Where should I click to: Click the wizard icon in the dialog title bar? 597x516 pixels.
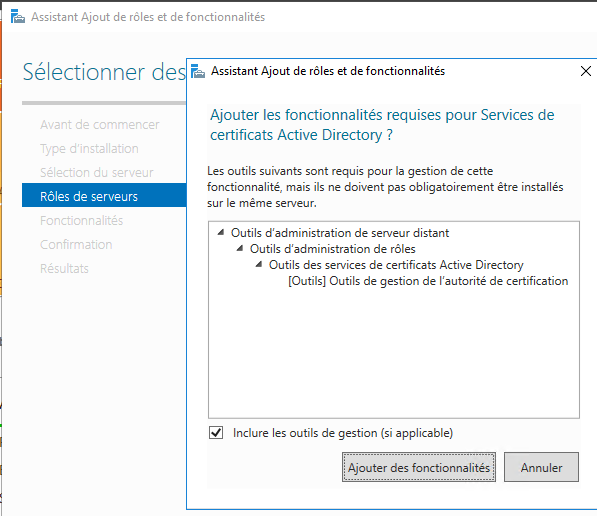tap(198, 71)
